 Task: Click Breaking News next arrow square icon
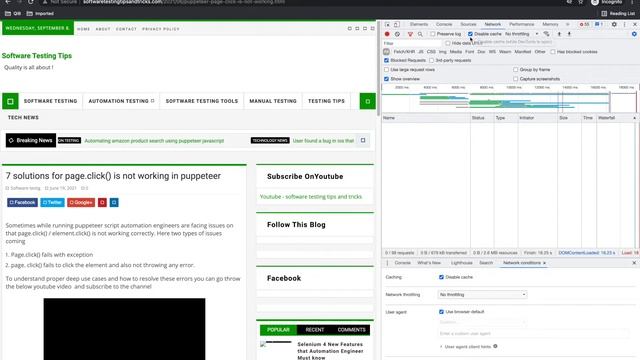363,140
